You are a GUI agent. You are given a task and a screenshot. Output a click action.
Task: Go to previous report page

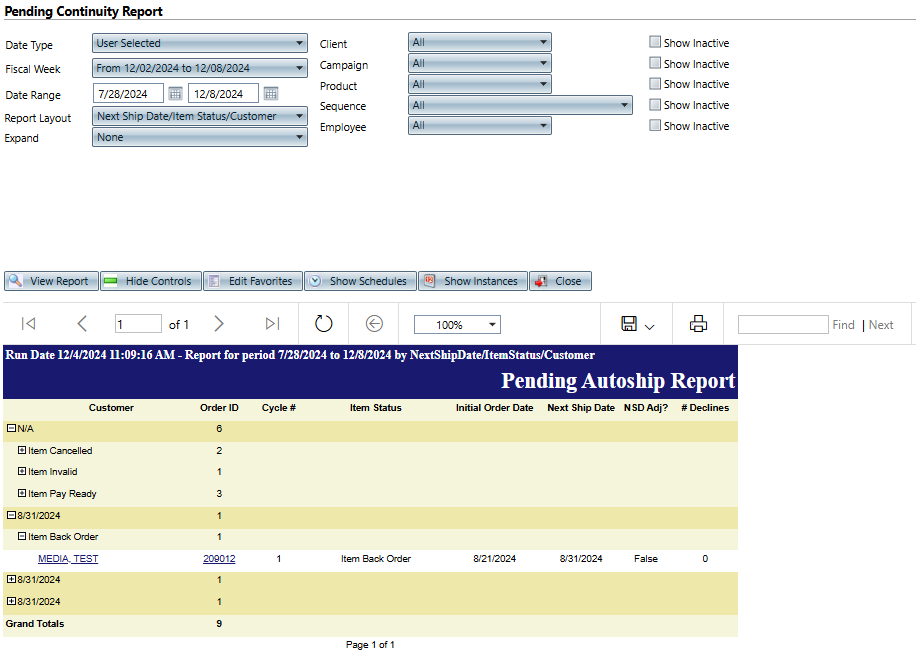82,324
